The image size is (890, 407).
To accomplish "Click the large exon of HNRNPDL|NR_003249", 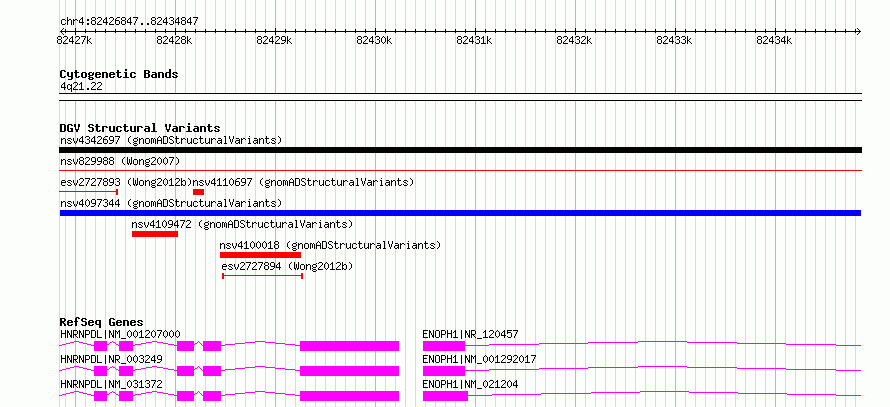I will coord(350,371).
